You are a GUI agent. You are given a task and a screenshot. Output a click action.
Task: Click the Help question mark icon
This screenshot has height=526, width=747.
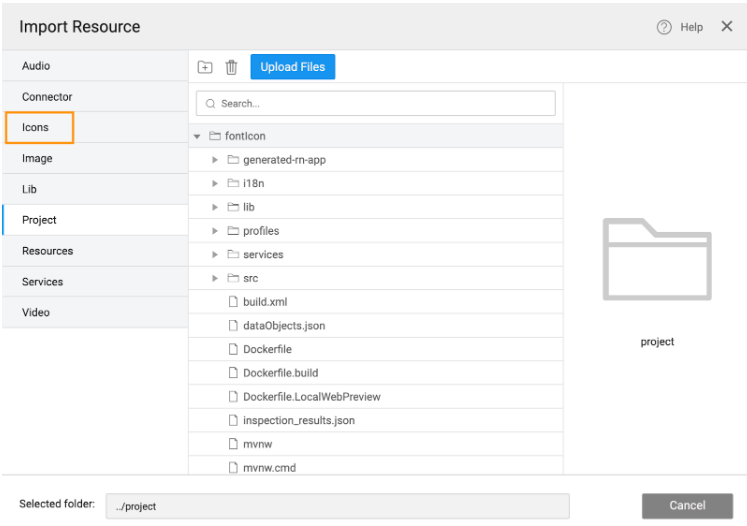click(x=664, y=27)
